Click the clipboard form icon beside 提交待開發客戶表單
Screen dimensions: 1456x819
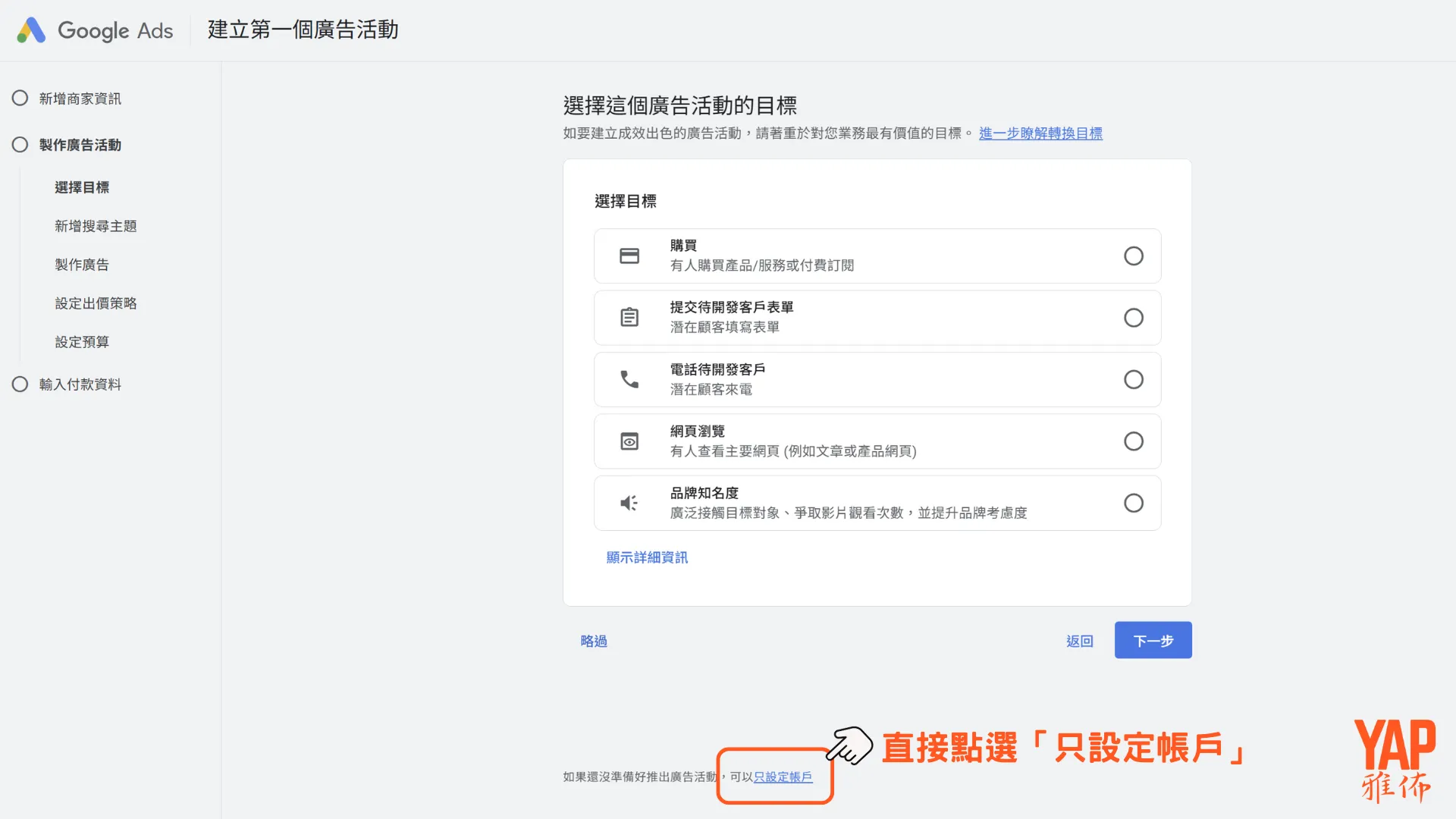[629, 317]
